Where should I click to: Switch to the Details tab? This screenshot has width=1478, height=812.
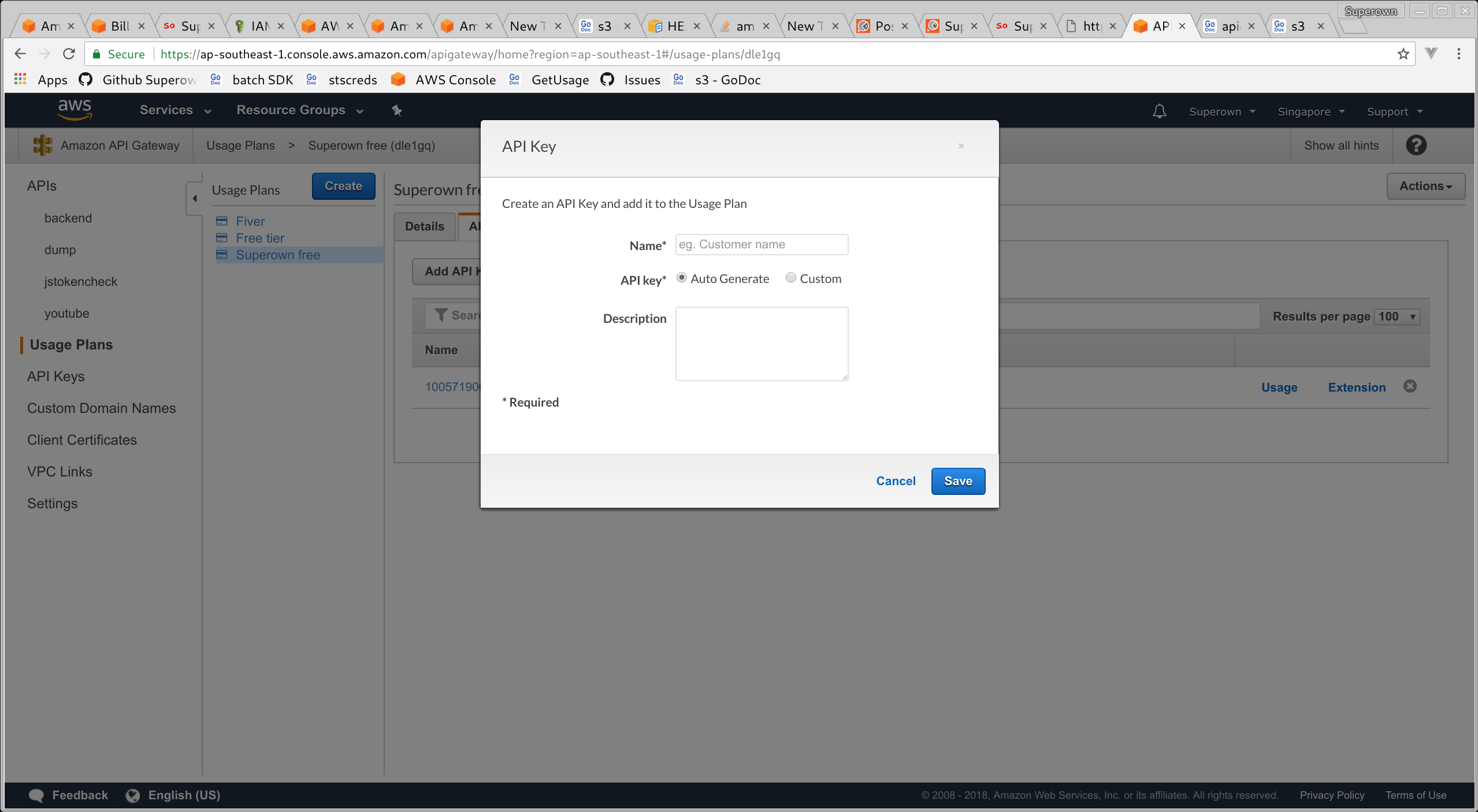[424, 226]
